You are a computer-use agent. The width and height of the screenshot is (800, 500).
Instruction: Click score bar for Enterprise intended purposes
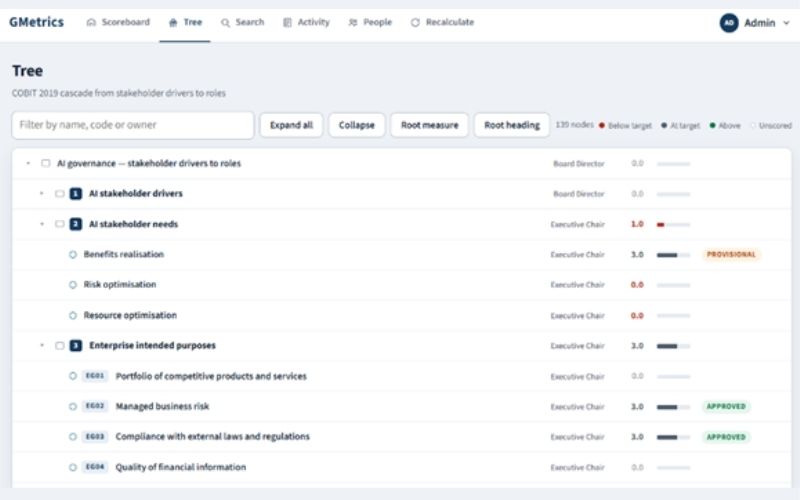673,346
